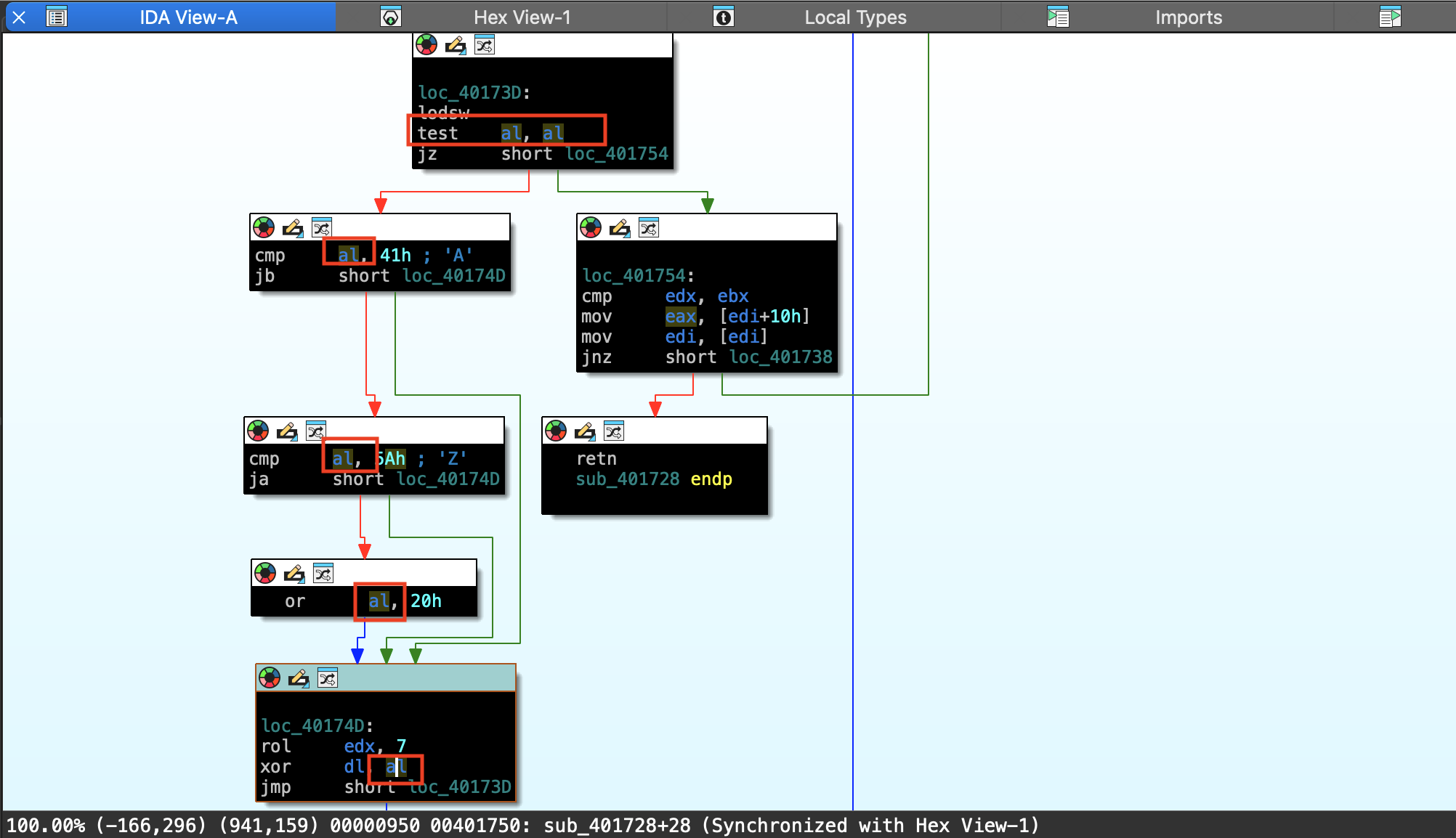
Task: Click 'Synchronized with Hex View-1' status text
Action: [870, 826]
